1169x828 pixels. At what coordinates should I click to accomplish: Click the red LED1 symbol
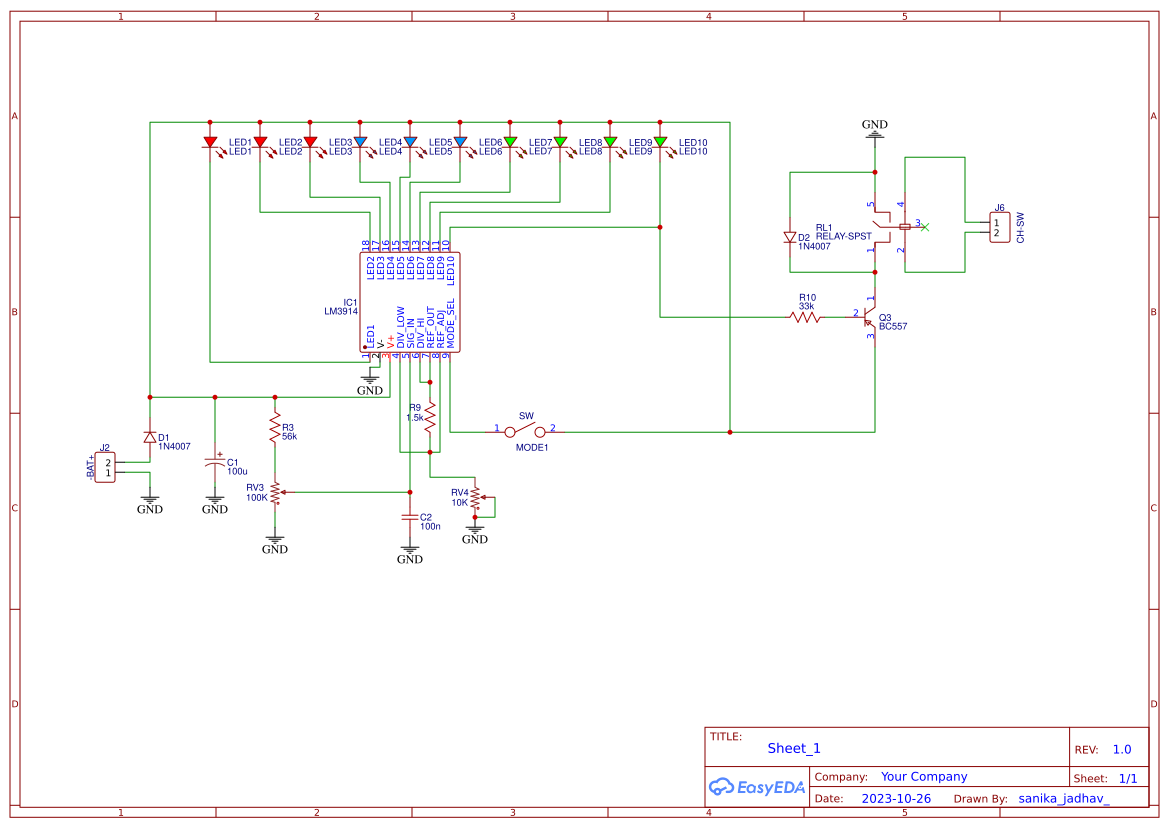click(210, 141)
